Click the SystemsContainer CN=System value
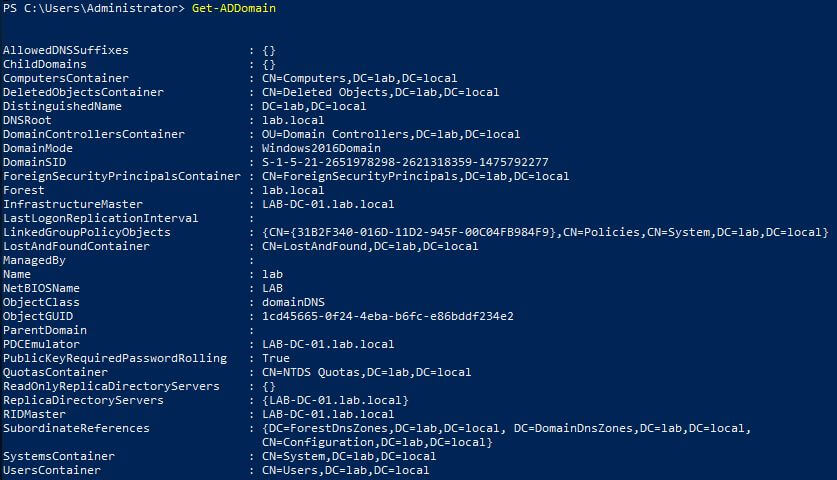 click(349, 457)
